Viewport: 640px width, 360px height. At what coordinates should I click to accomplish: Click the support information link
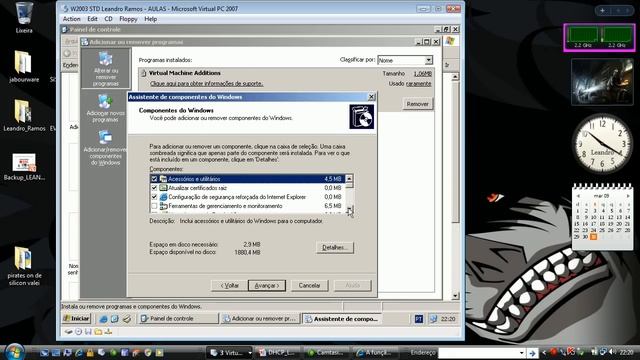pos(207,83)
